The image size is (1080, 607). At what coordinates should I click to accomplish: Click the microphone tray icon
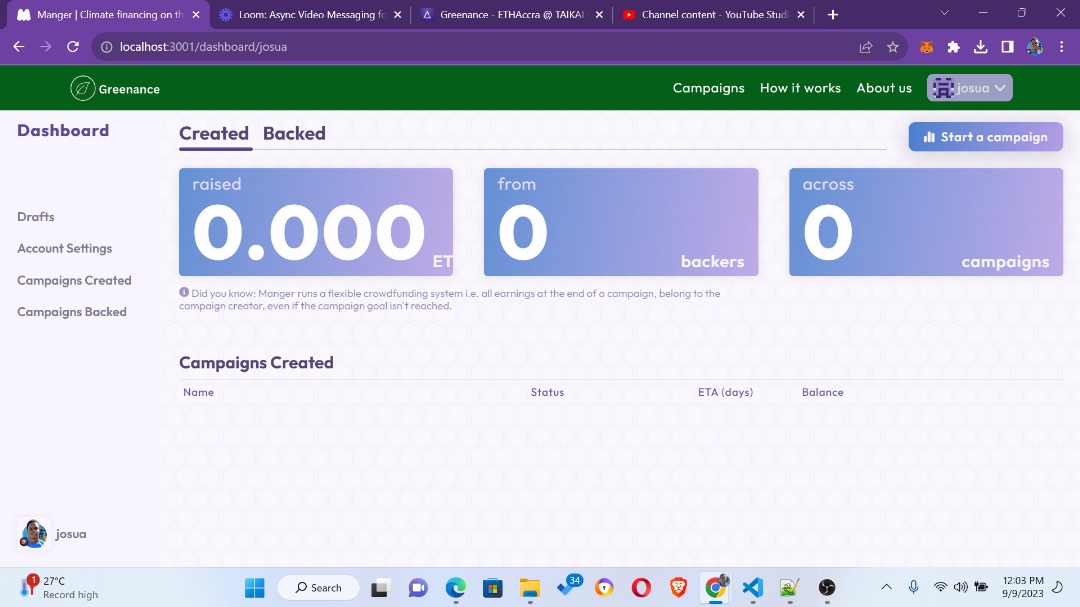coord(913,587)
